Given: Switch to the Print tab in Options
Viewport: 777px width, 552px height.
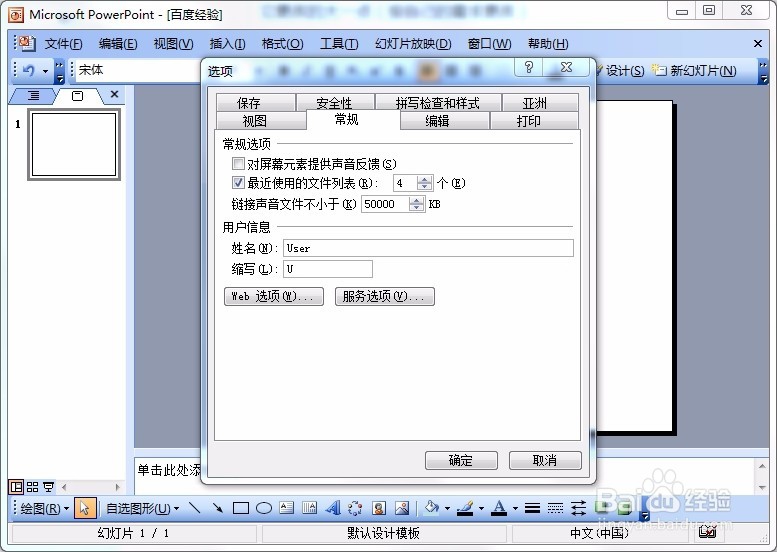Looking at the screenshot, I should coord(534,120).
